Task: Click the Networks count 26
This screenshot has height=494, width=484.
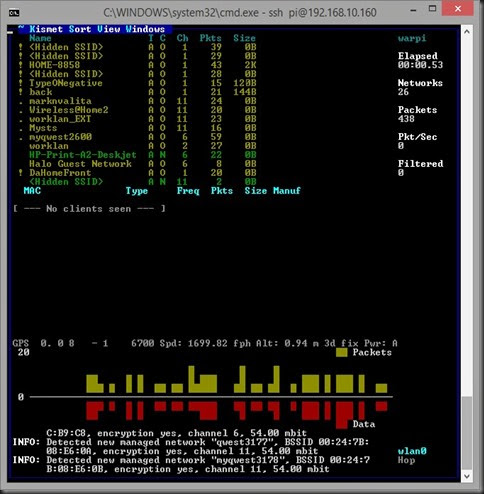Action: 403,92
